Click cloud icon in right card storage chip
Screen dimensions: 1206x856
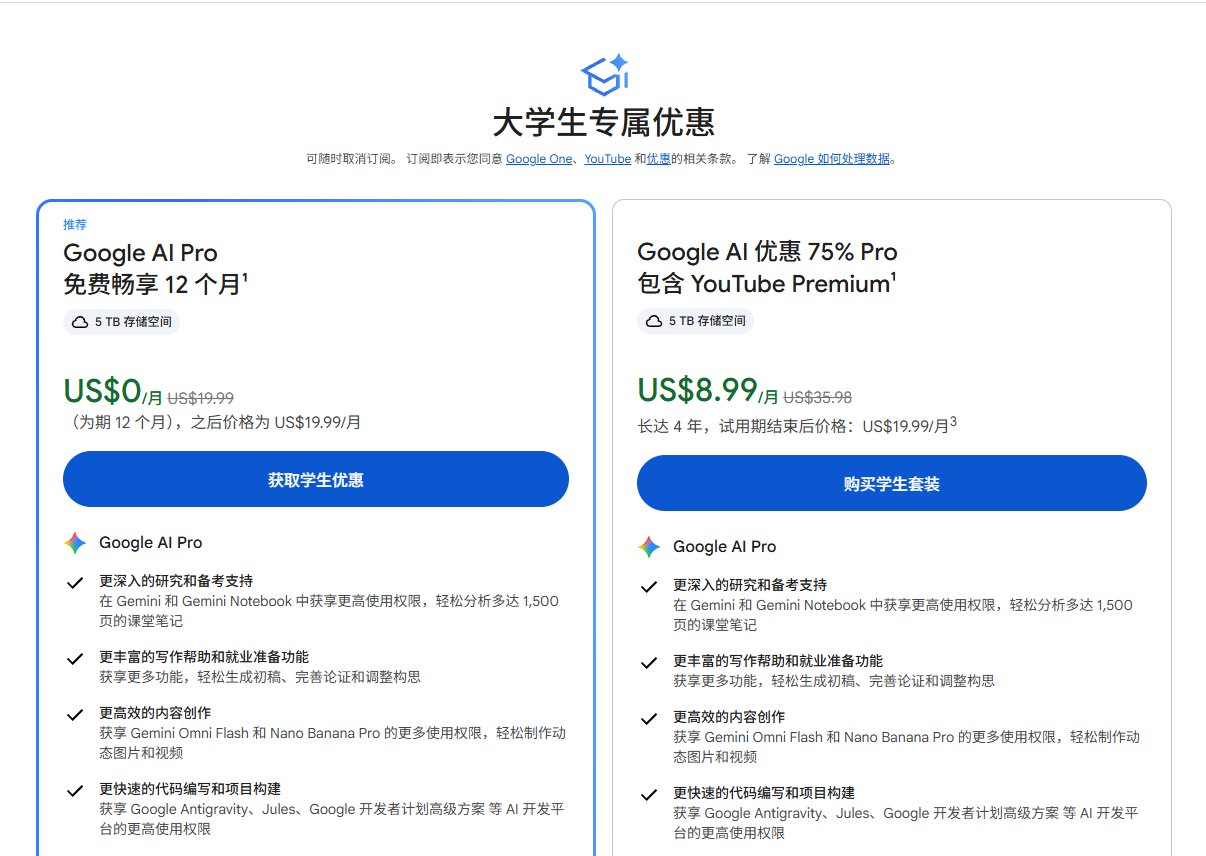[x=654, y=321]
